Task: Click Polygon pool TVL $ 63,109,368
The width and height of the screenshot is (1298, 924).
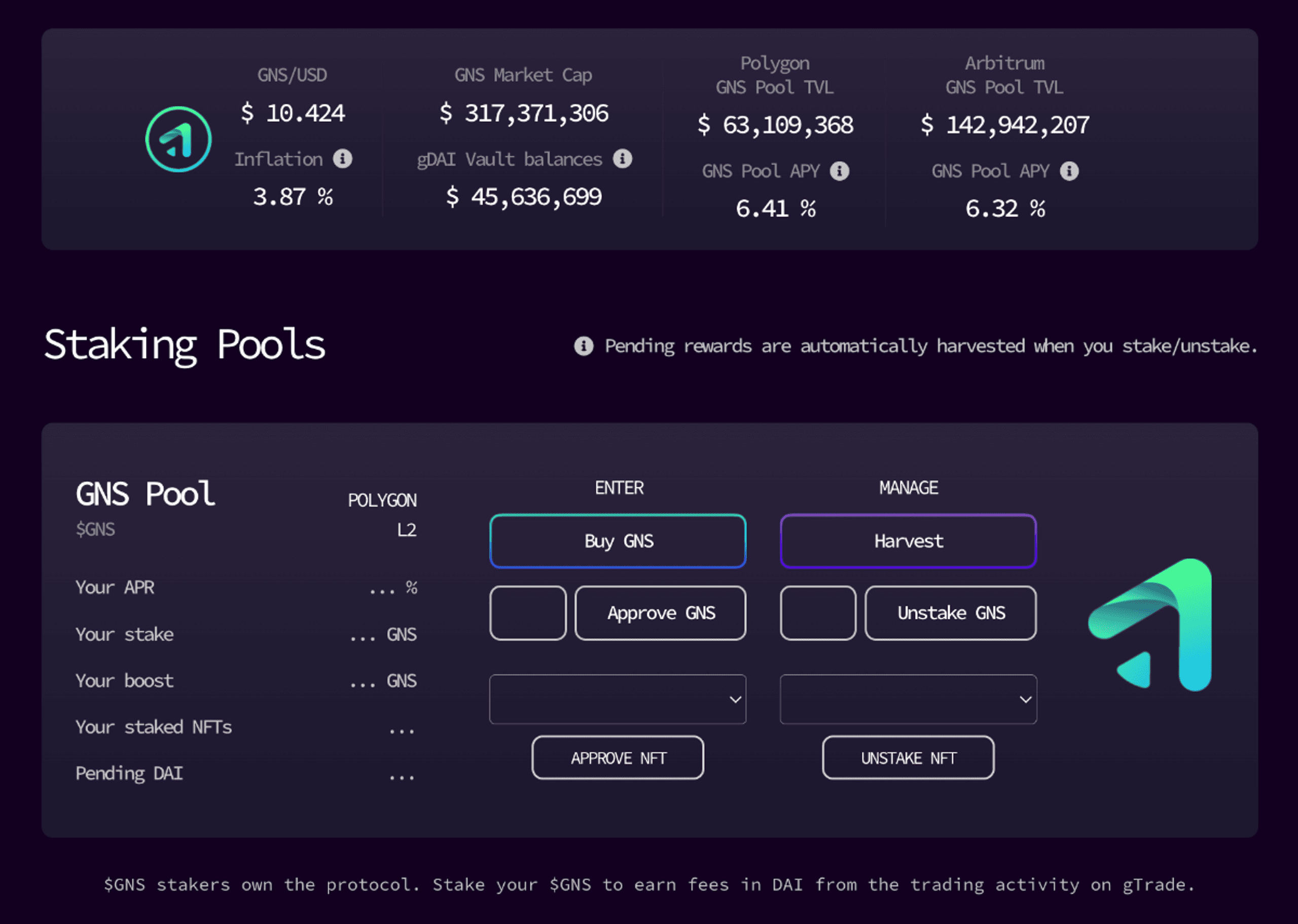Action: click(x=775, y=125)
